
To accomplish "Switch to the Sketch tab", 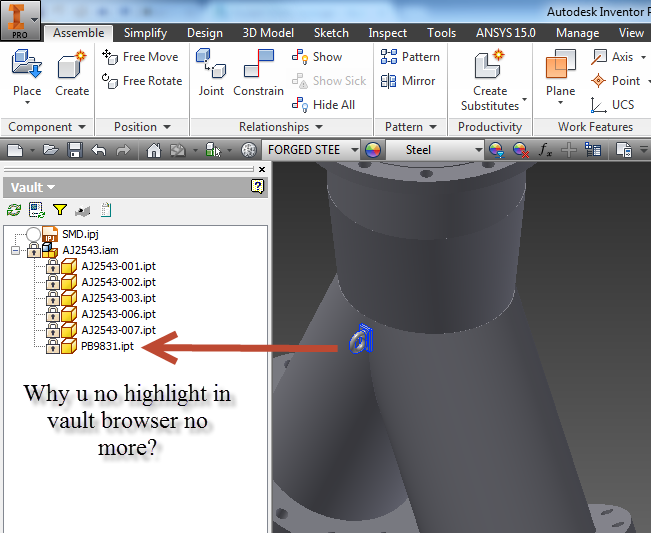I will coord(331,33).
